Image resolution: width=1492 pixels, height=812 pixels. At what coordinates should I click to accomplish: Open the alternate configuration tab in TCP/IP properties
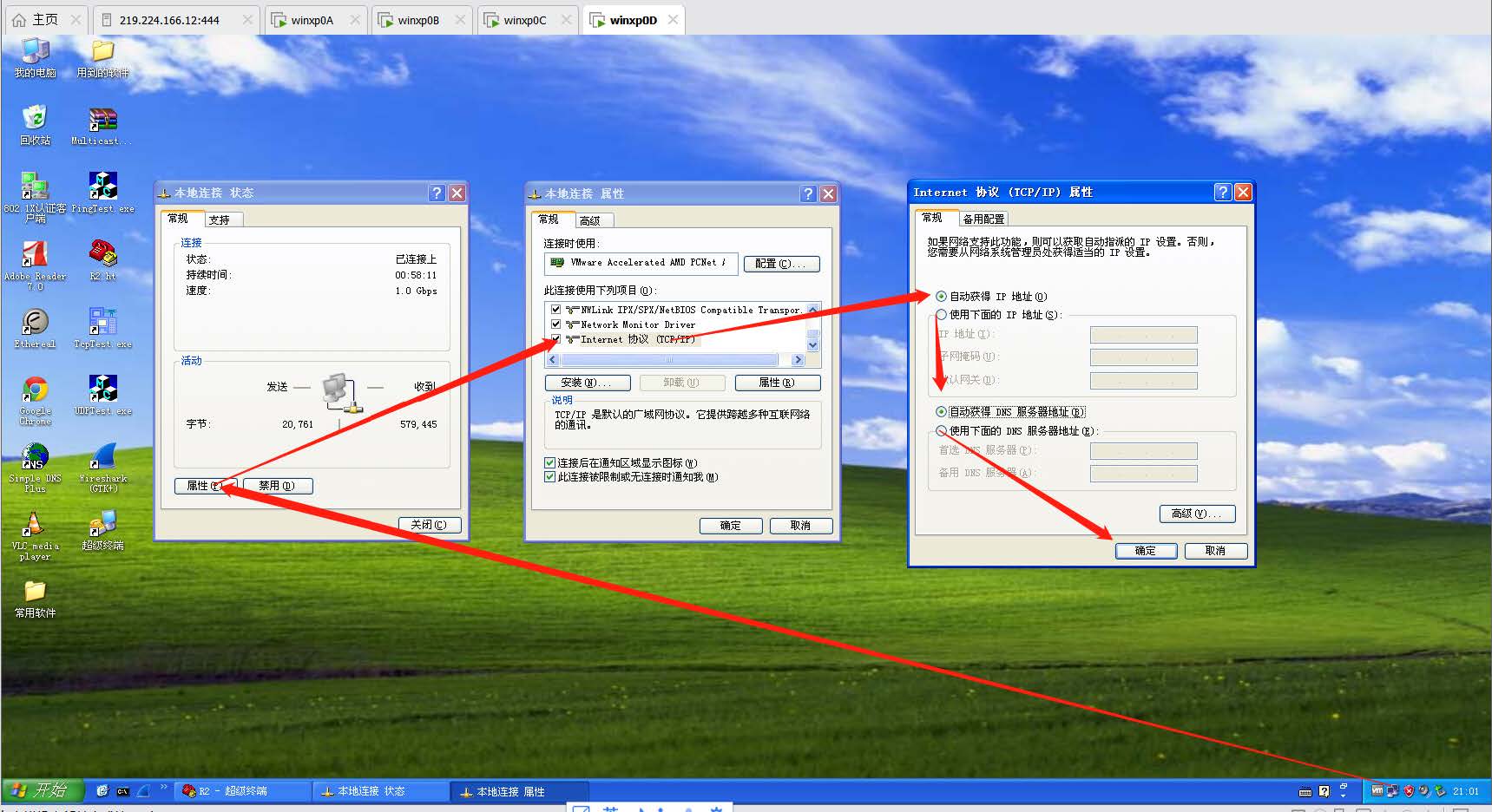point(983,219)
